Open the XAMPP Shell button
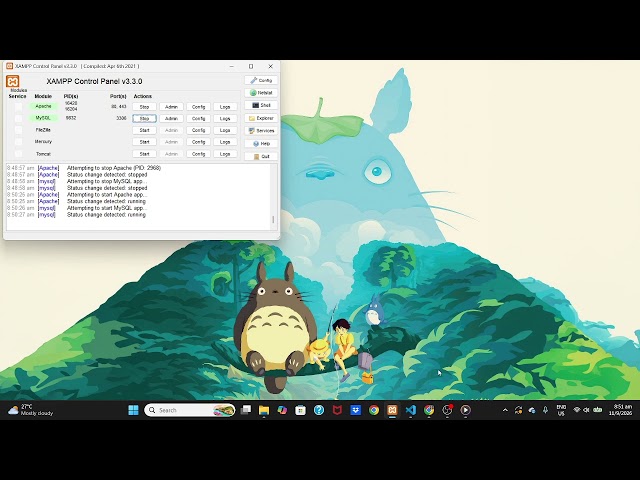The width and height of the screenshot is (640, 480). point(261,105)
